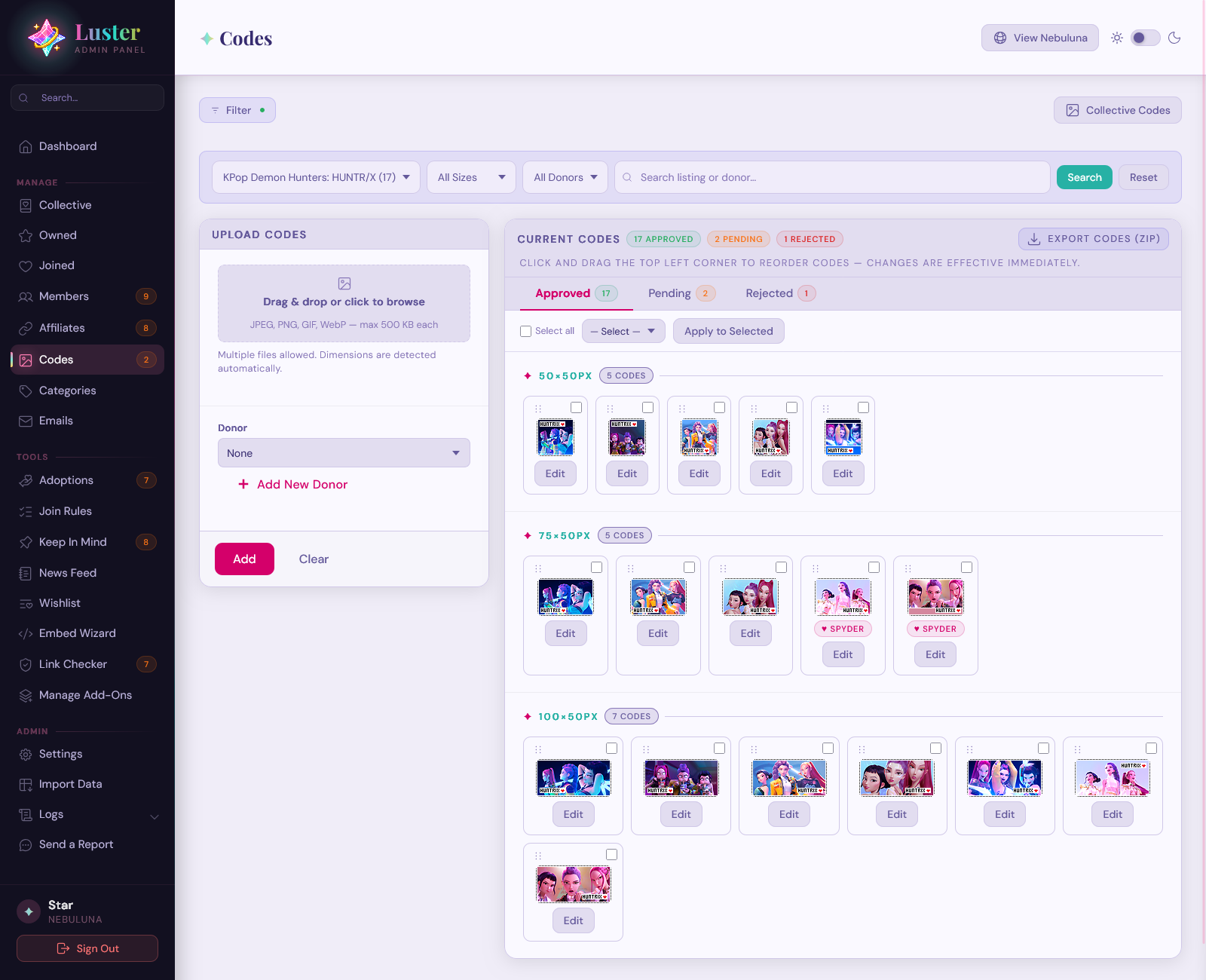Click the Search listing or donor field
Viewport: 1206px width, 980px height.
coord(832,177)
